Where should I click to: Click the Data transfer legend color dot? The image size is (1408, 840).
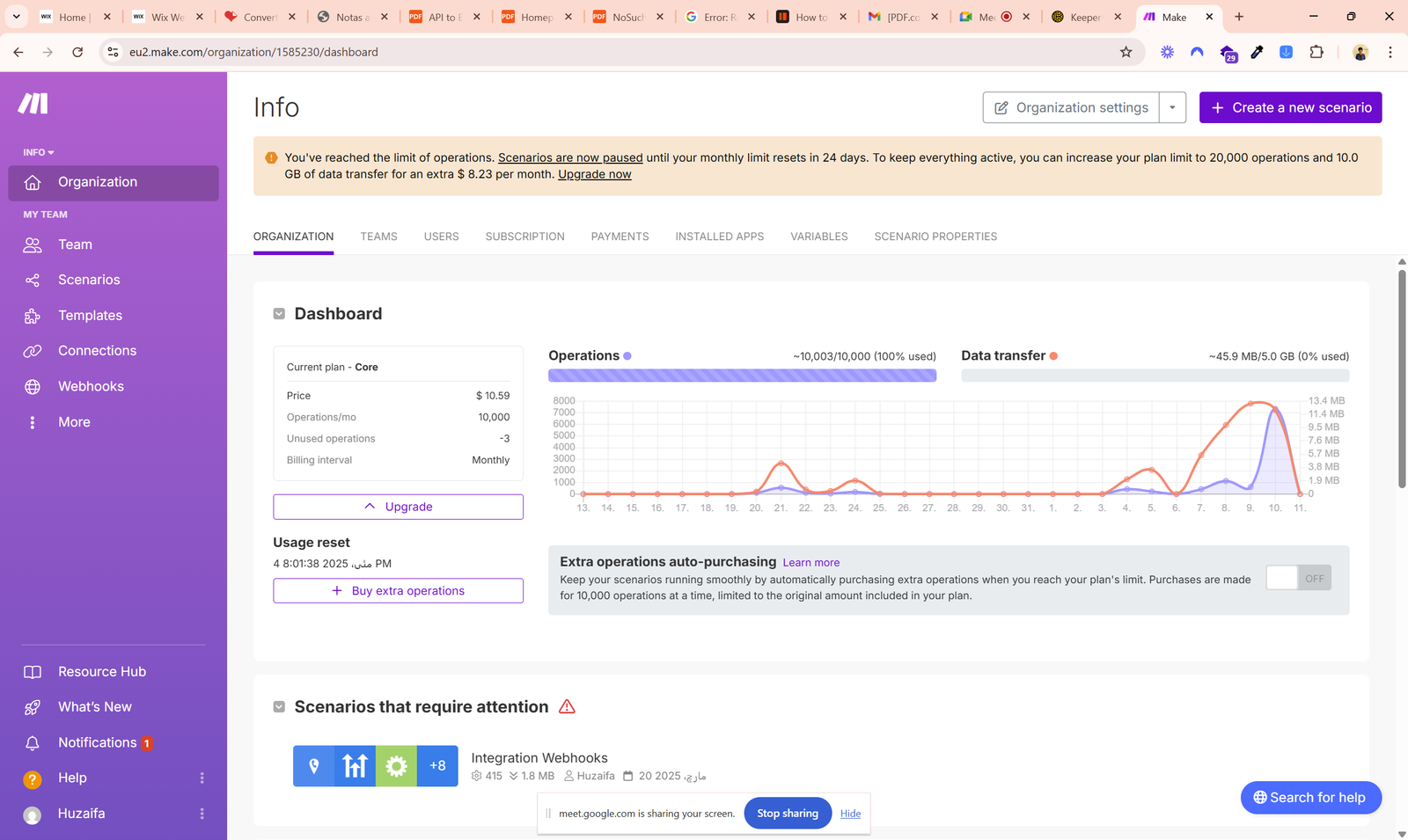(1053, 356)
